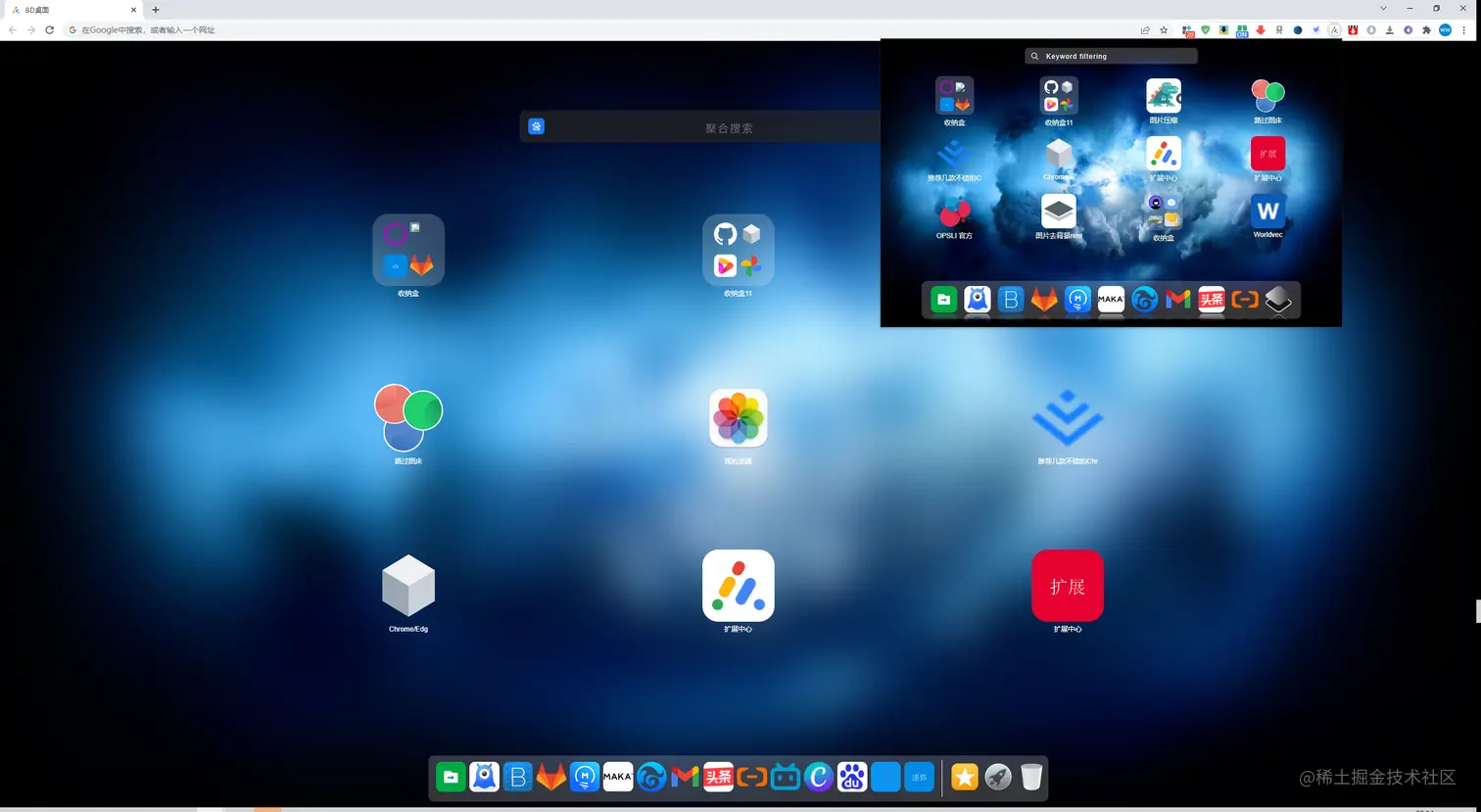Open the red 扩展 tile on main desktop
The width and height of the screenshot is (1481, 812).
click(1068, 586)
